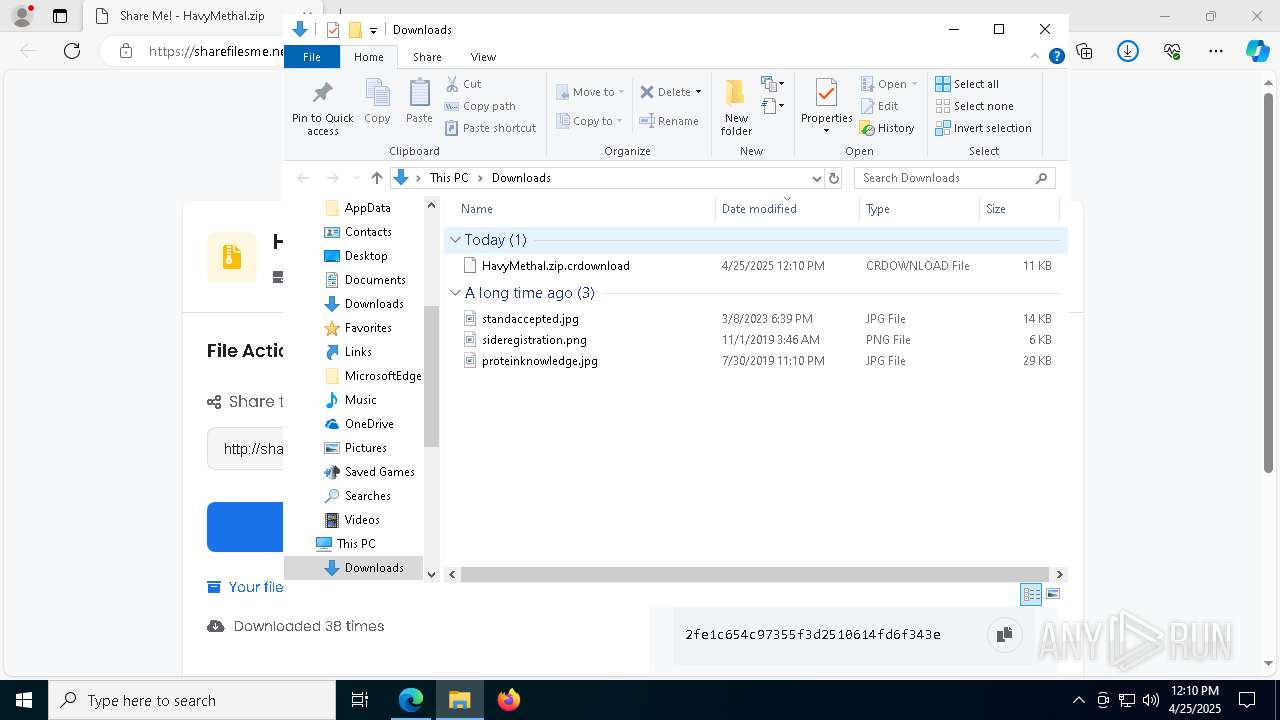Switch to the Share ribbon tab

[x=427, y=57]
